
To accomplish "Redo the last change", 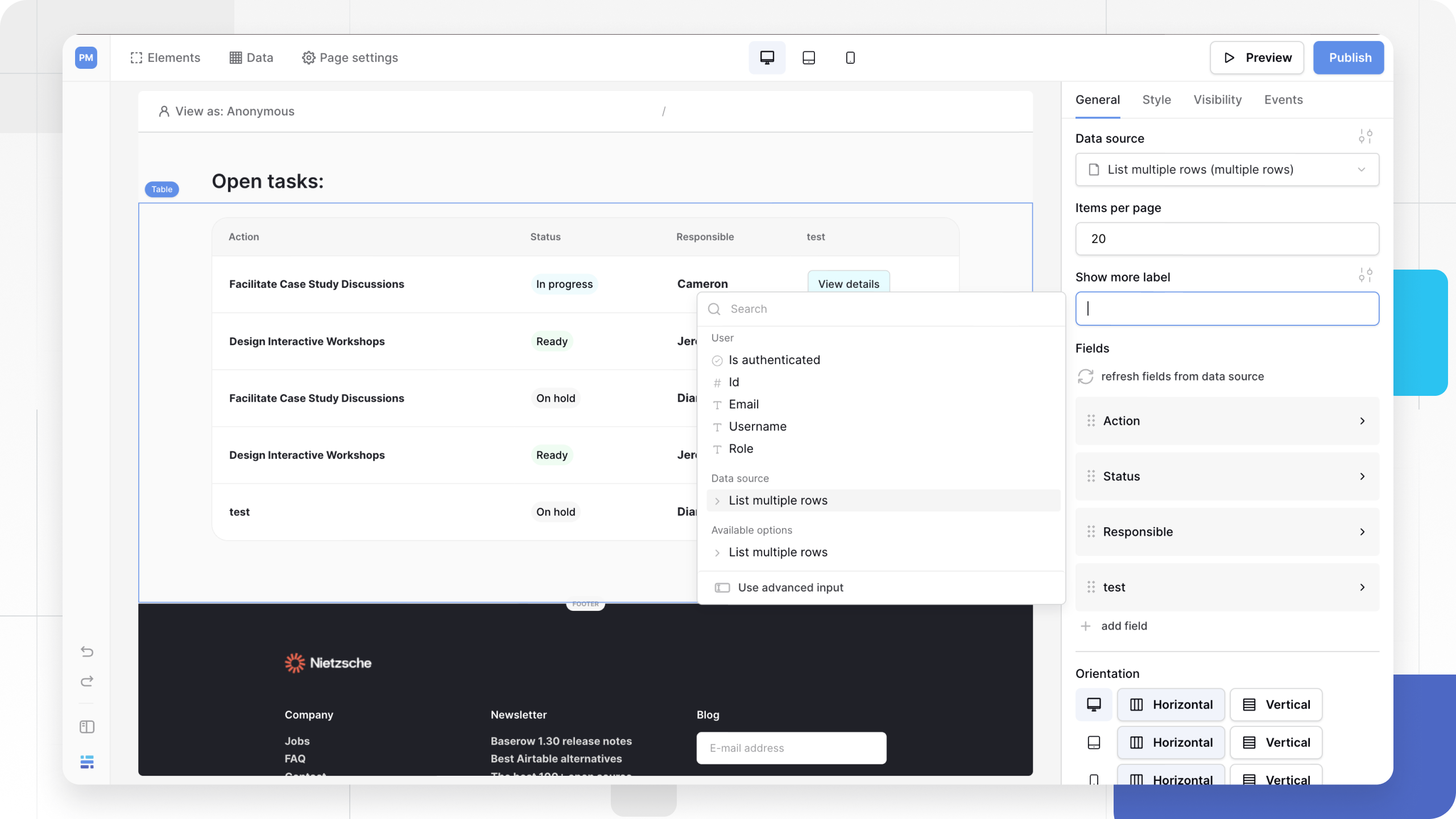I will 86,681.
